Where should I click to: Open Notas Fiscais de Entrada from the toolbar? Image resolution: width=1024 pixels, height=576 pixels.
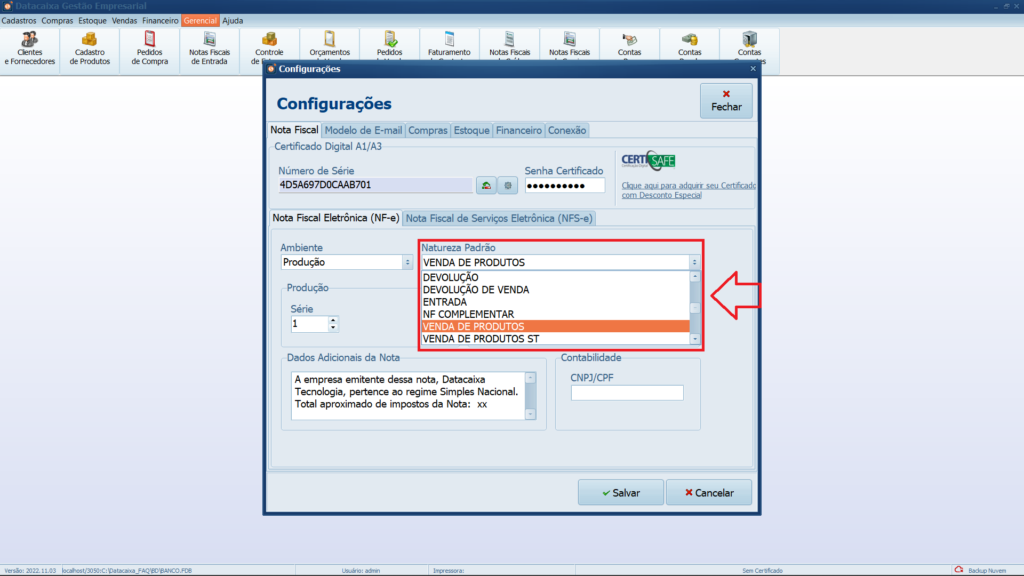[x=210, y=47]
